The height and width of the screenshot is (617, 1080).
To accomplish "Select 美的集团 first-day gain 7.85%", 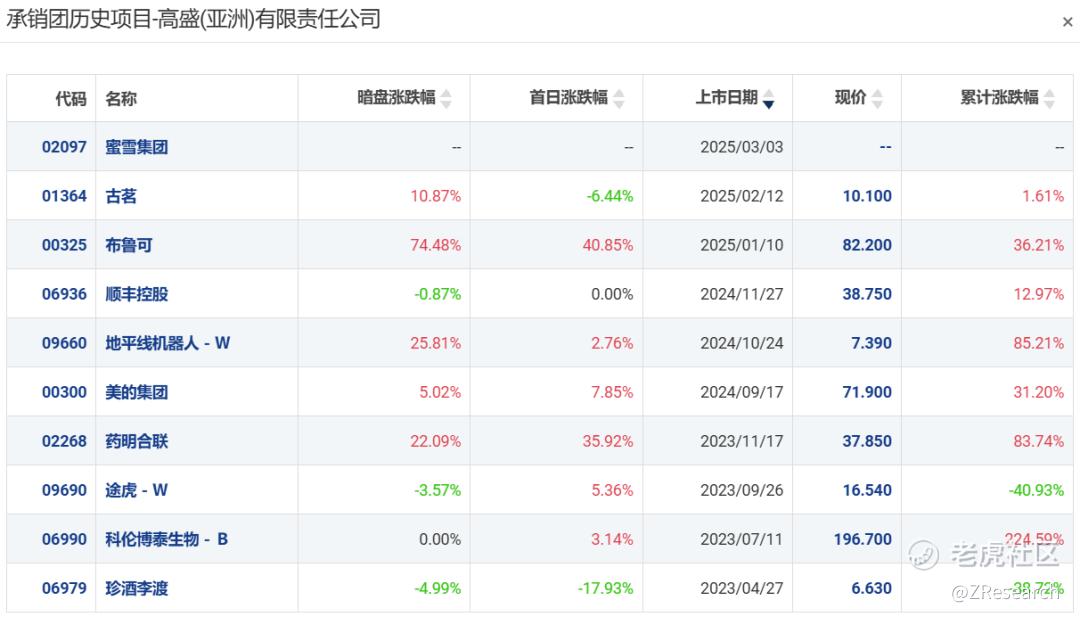I will point(612,392).
